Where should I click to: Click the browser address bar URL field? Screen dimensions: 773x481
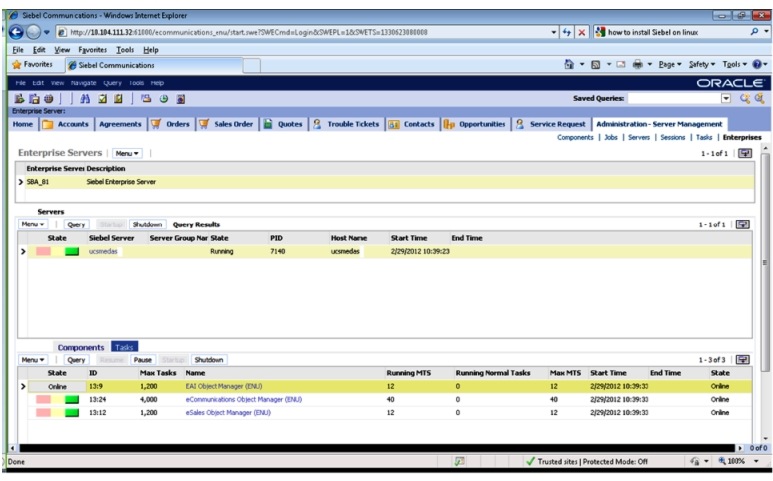[x=300, y=32]
